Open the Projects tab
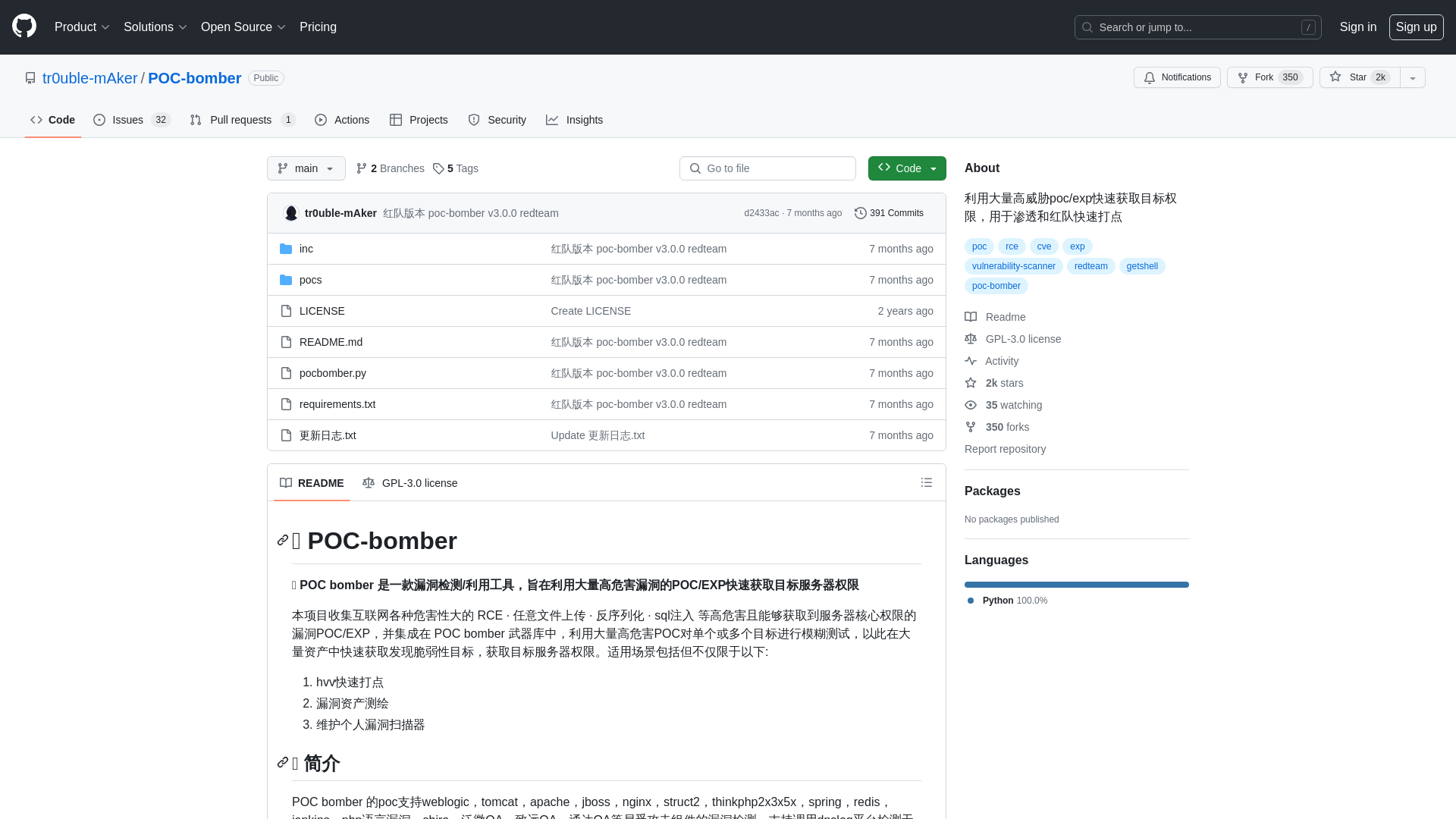The image size is (1456, 819). coord(419,120)
